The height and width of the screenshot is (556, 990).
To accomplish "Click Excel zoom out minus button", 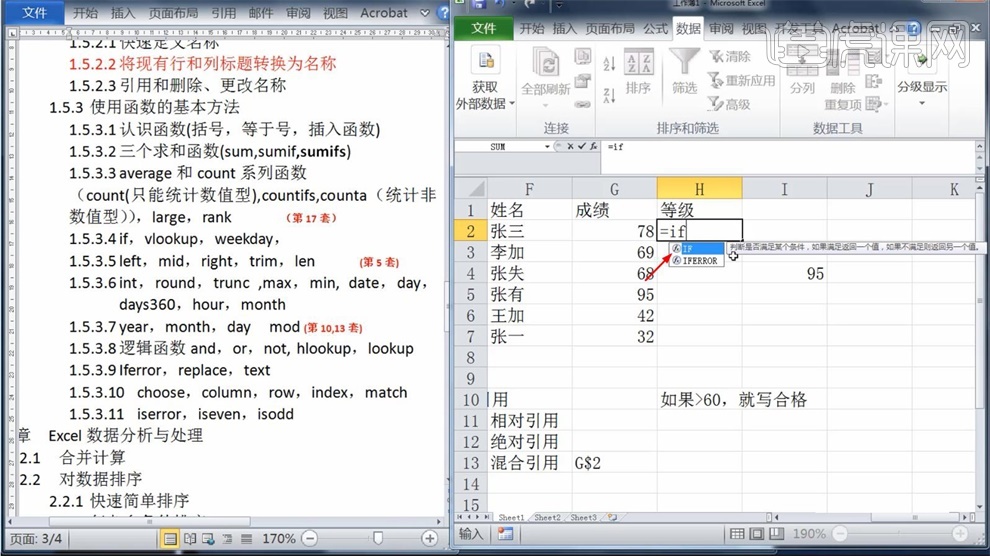I will [840, 534].
